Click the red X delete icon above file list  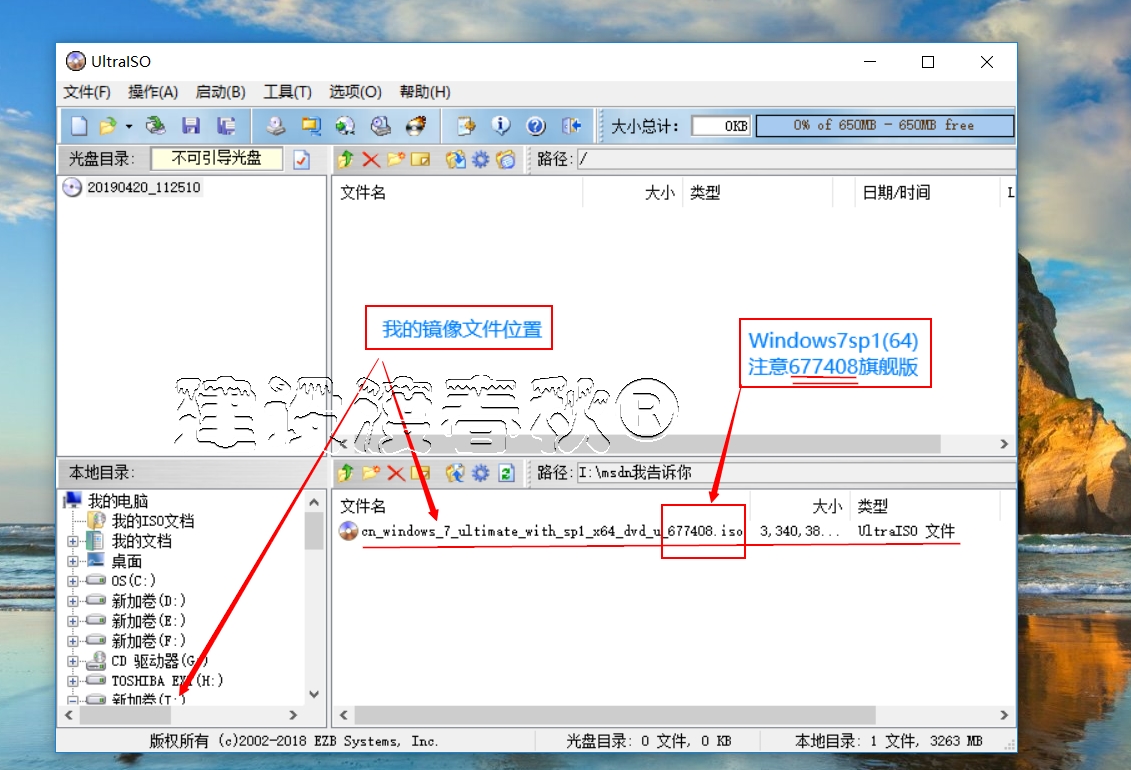click(x=371, y=159)
